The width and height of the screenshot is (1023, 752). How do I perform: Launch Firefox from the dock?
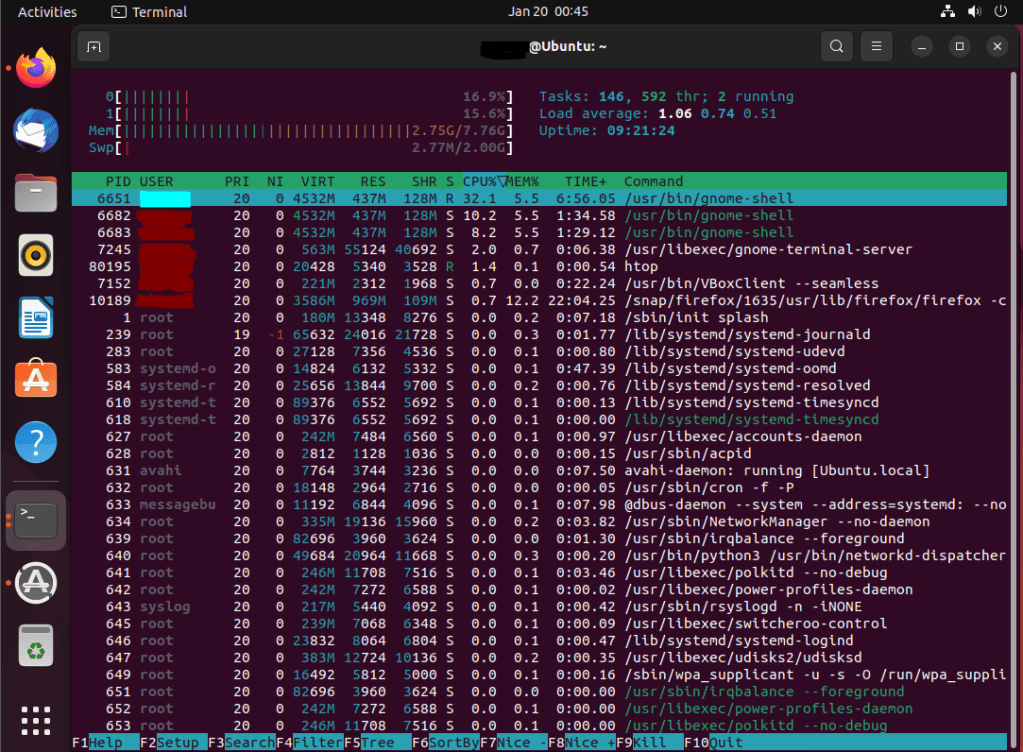36,69
